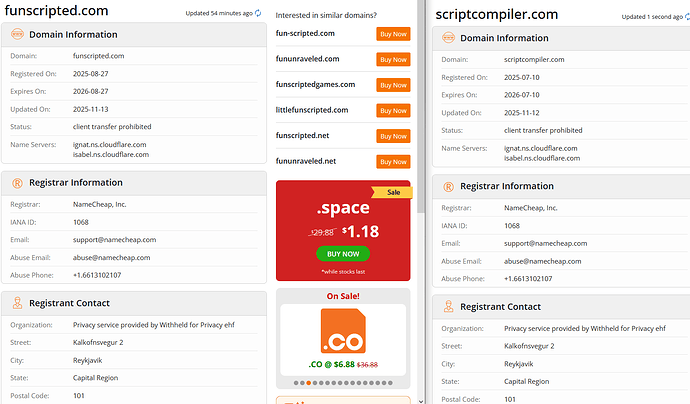This screenshot has width=690, height=404.
Task: Open the fununraveled.com suggested domain link
Action: 307,59
